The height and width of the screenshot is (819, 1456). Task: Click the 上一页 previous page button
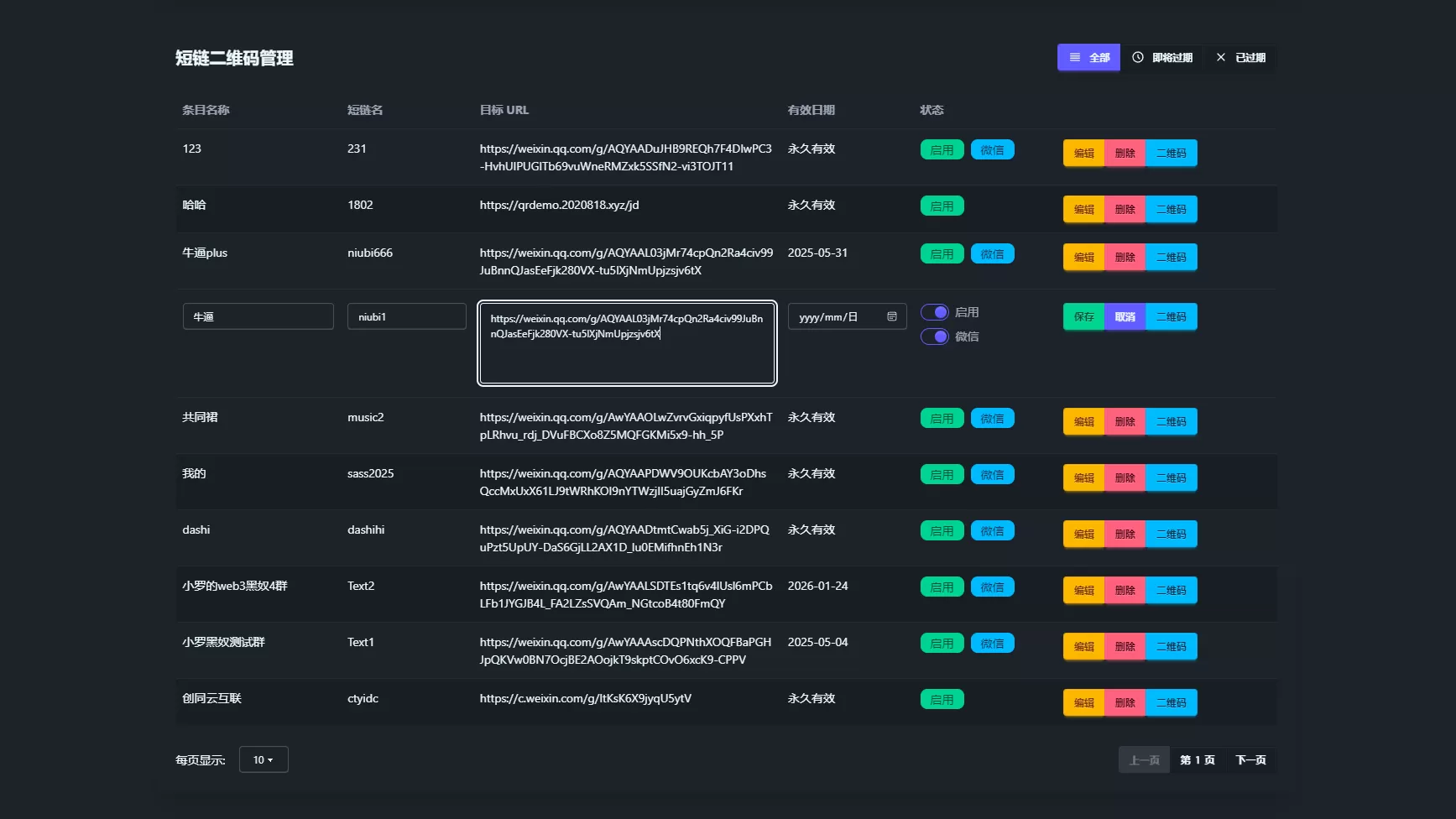click(1144, 760)
